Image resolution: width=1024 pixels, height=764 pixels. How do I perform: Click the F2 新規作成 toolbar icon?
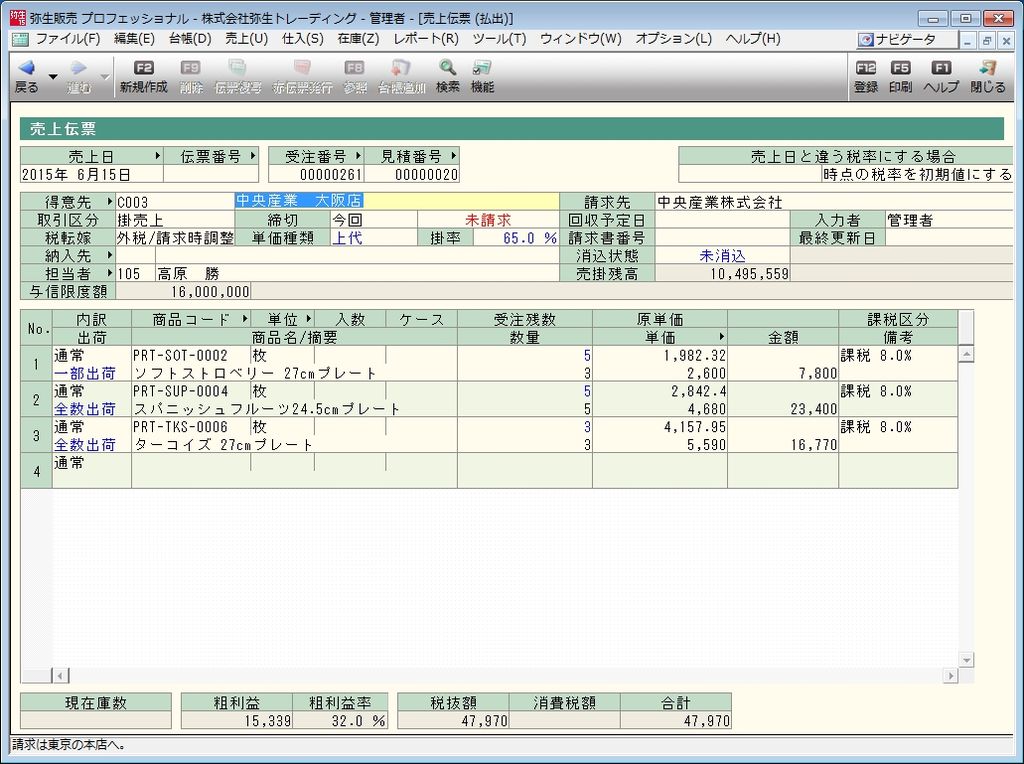(143, 68)
